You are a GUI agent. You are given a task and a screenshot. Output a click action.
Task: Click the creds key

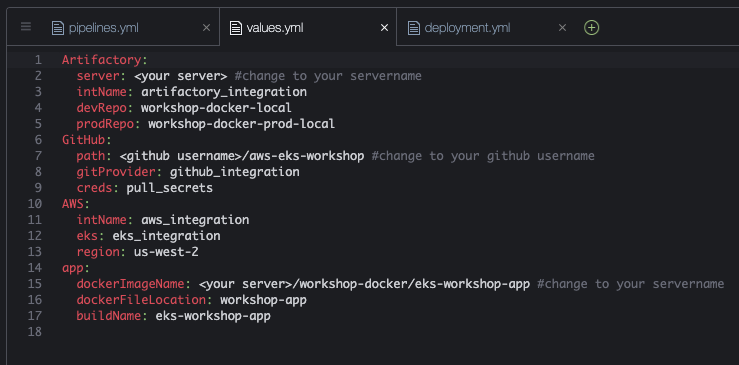(94, 188)
